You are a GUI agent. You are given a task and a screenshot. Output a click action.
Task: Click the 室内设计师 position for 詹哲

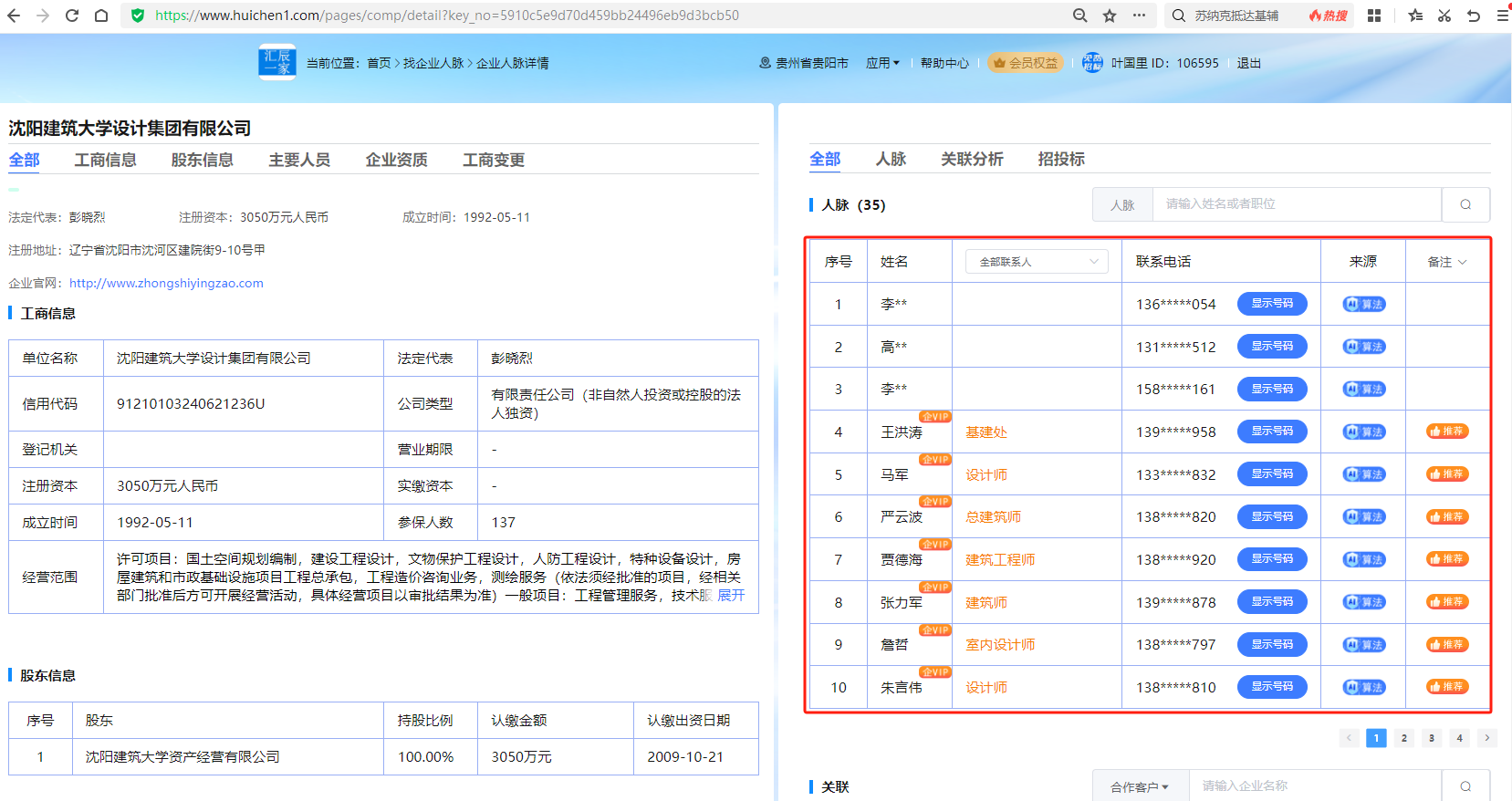(x=1000, y=645)
